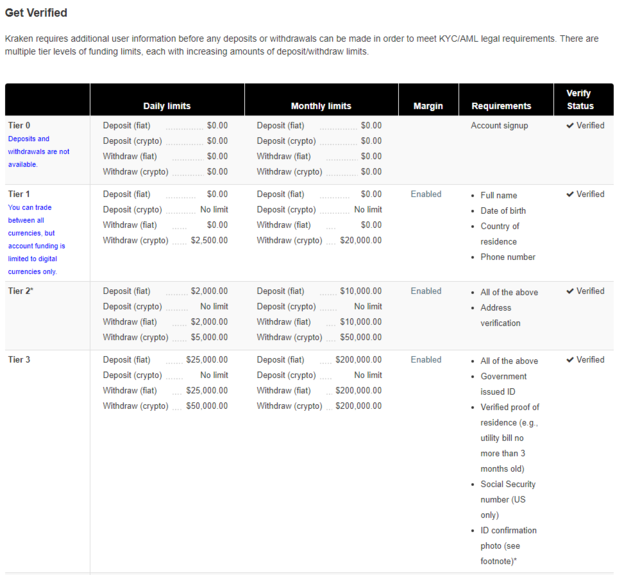640x575 pixels.
Task: Click 'Phone number' requirement
Action: [508, 257]
